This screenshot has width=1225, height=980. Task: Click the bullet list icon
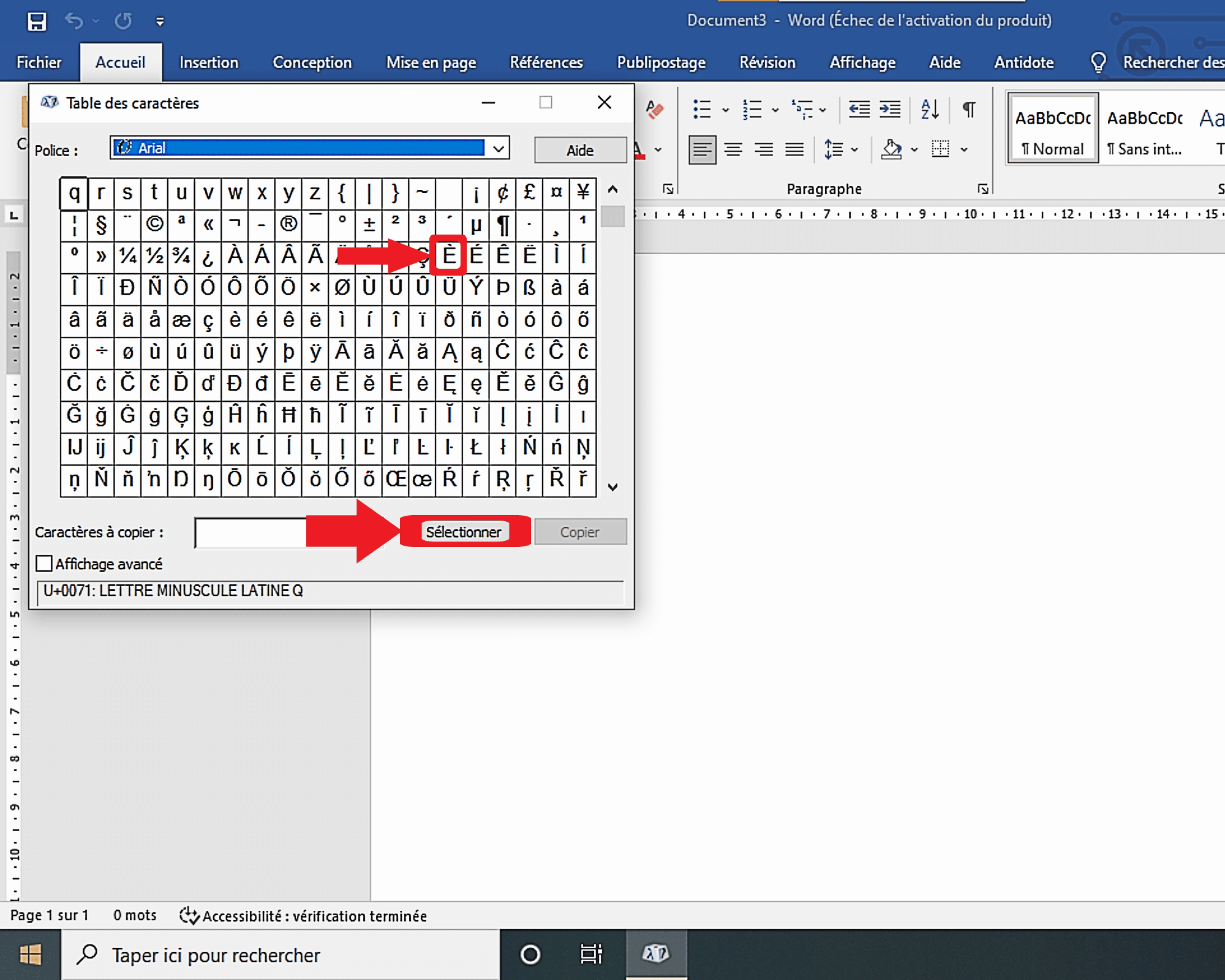(x=702, y=110)
